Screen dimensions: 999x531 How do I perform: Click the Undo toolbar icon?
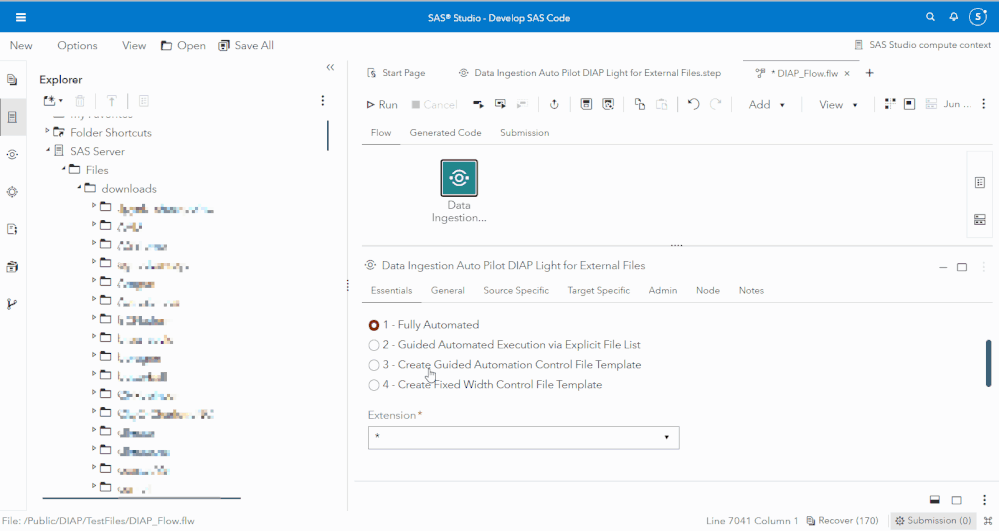[x=693, y=105]
